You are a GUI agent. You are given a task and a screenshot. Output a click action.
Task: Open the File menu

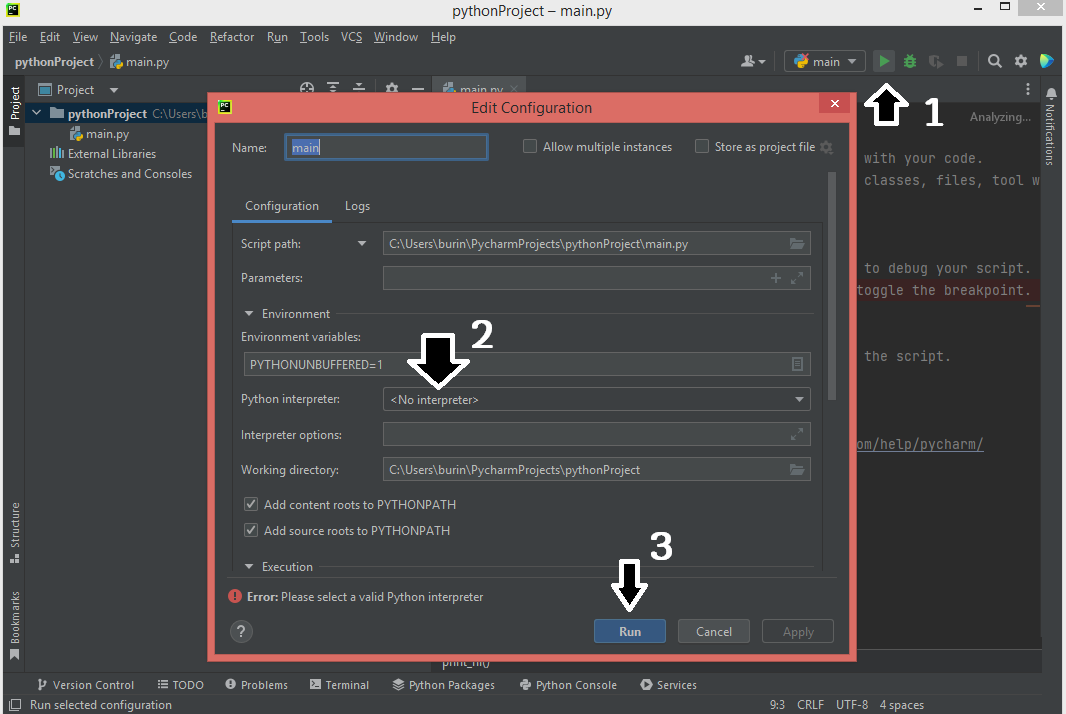[x=18, y=37]
